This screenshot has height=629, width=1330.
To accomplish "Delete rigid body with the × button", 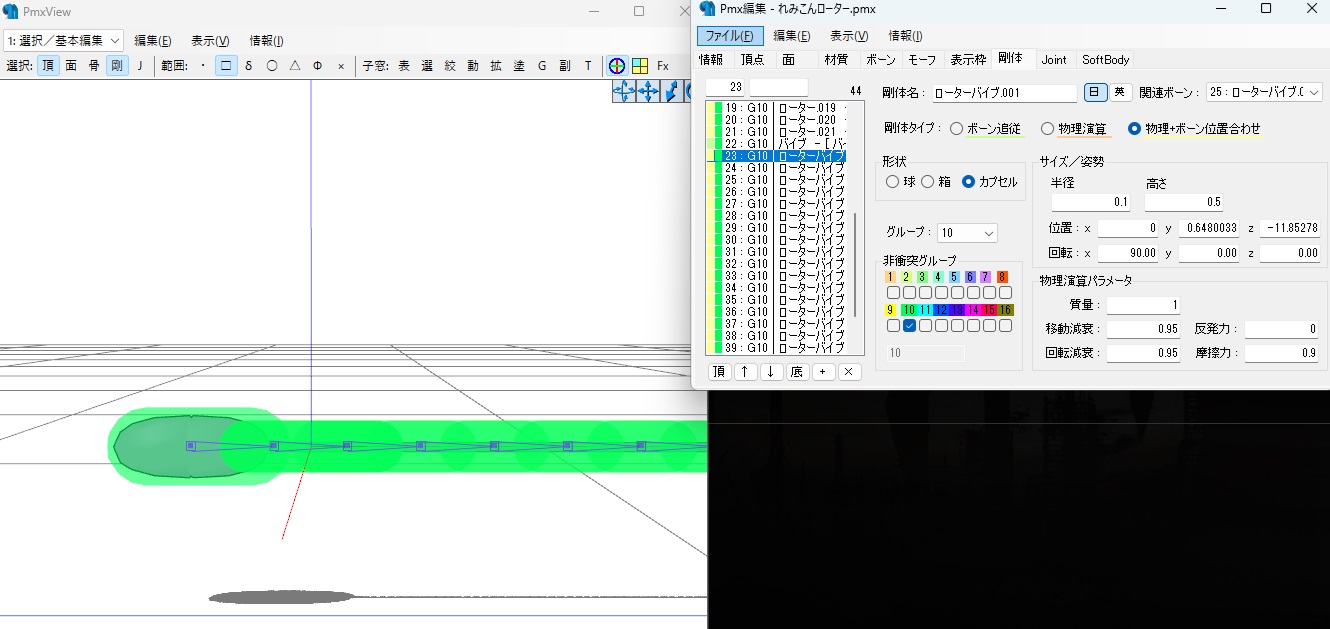I will pos(848,372).
